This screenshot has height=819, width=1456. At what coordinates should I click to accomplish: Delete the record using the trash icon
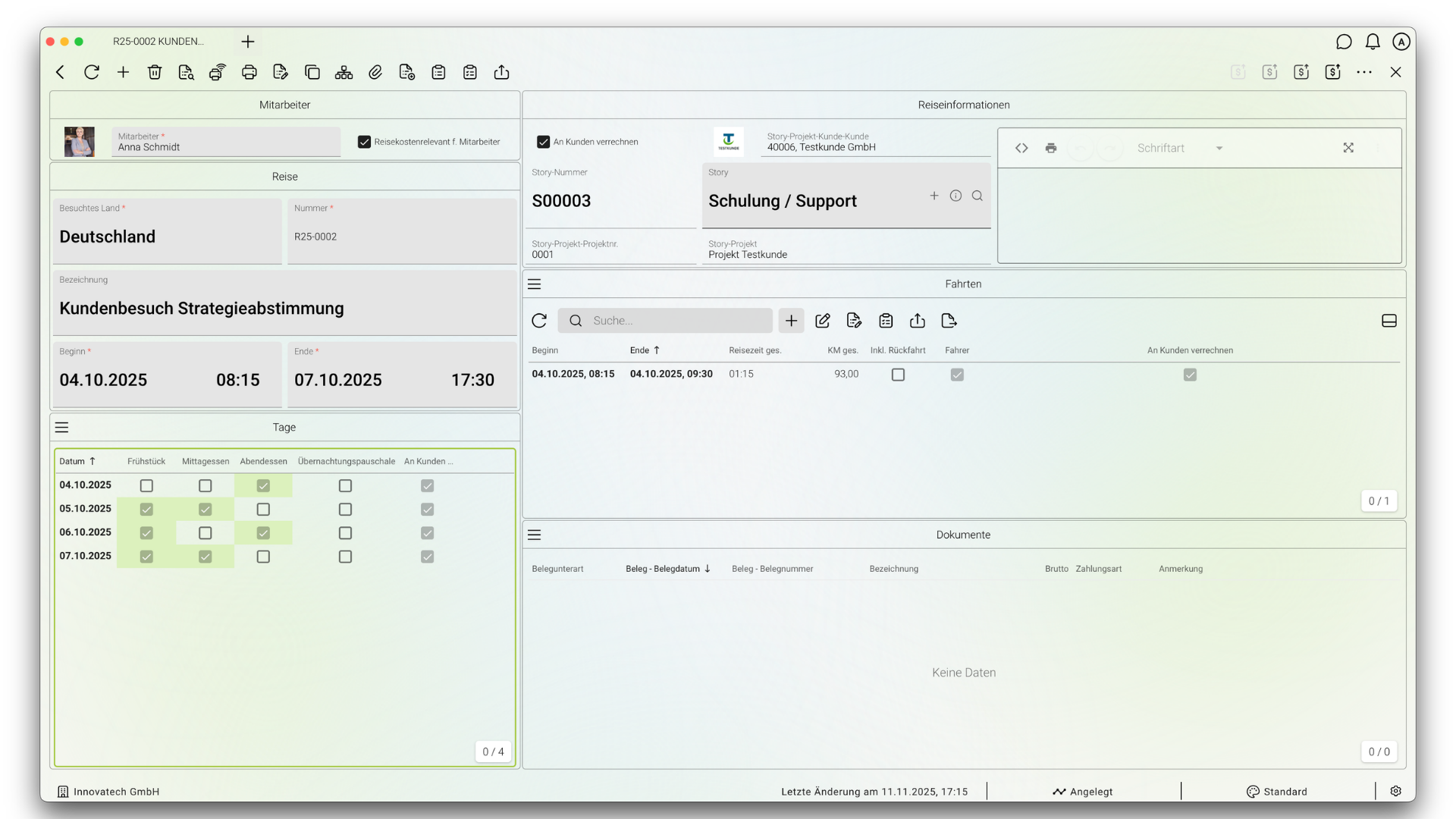[155, 72]
